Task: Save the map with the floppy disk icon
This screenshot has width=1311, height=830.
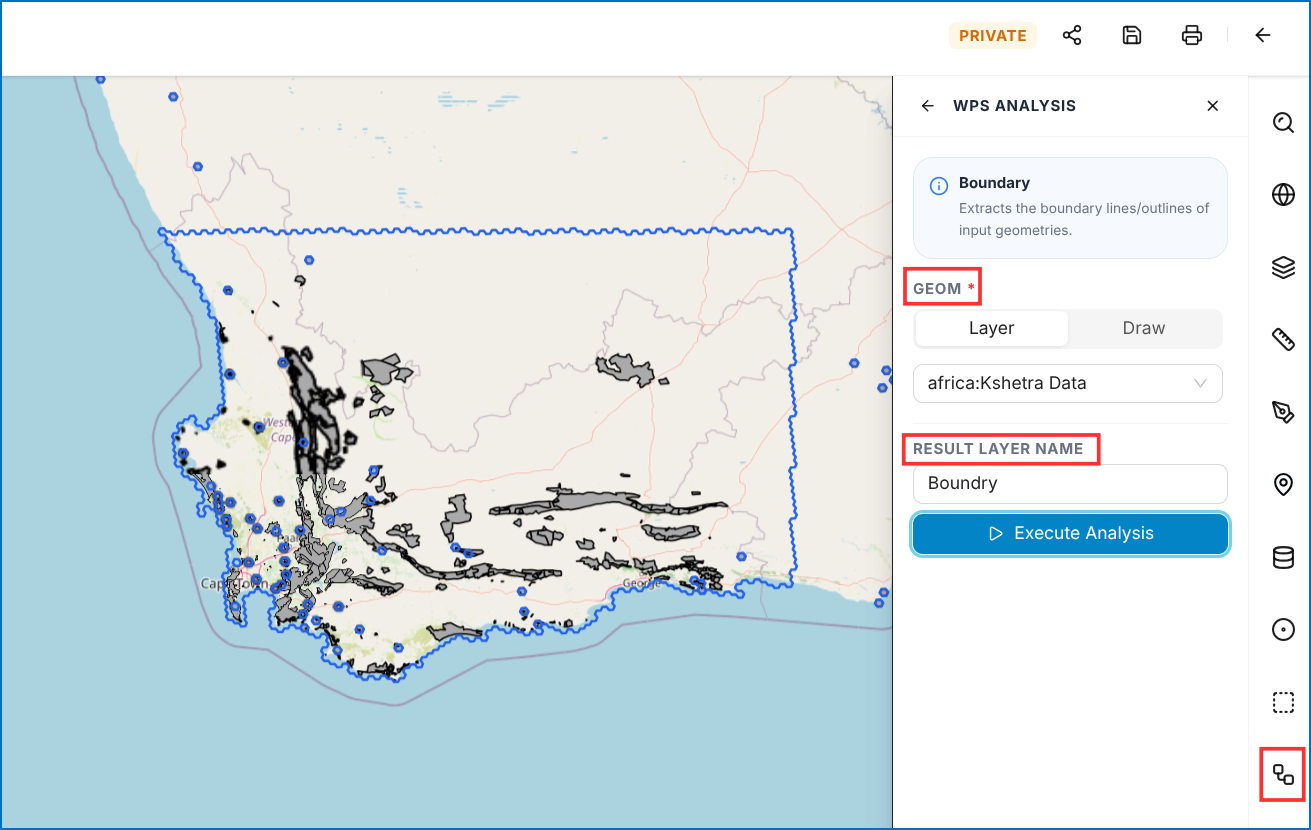Action: pyautogui.click(x=1132, y=36)
